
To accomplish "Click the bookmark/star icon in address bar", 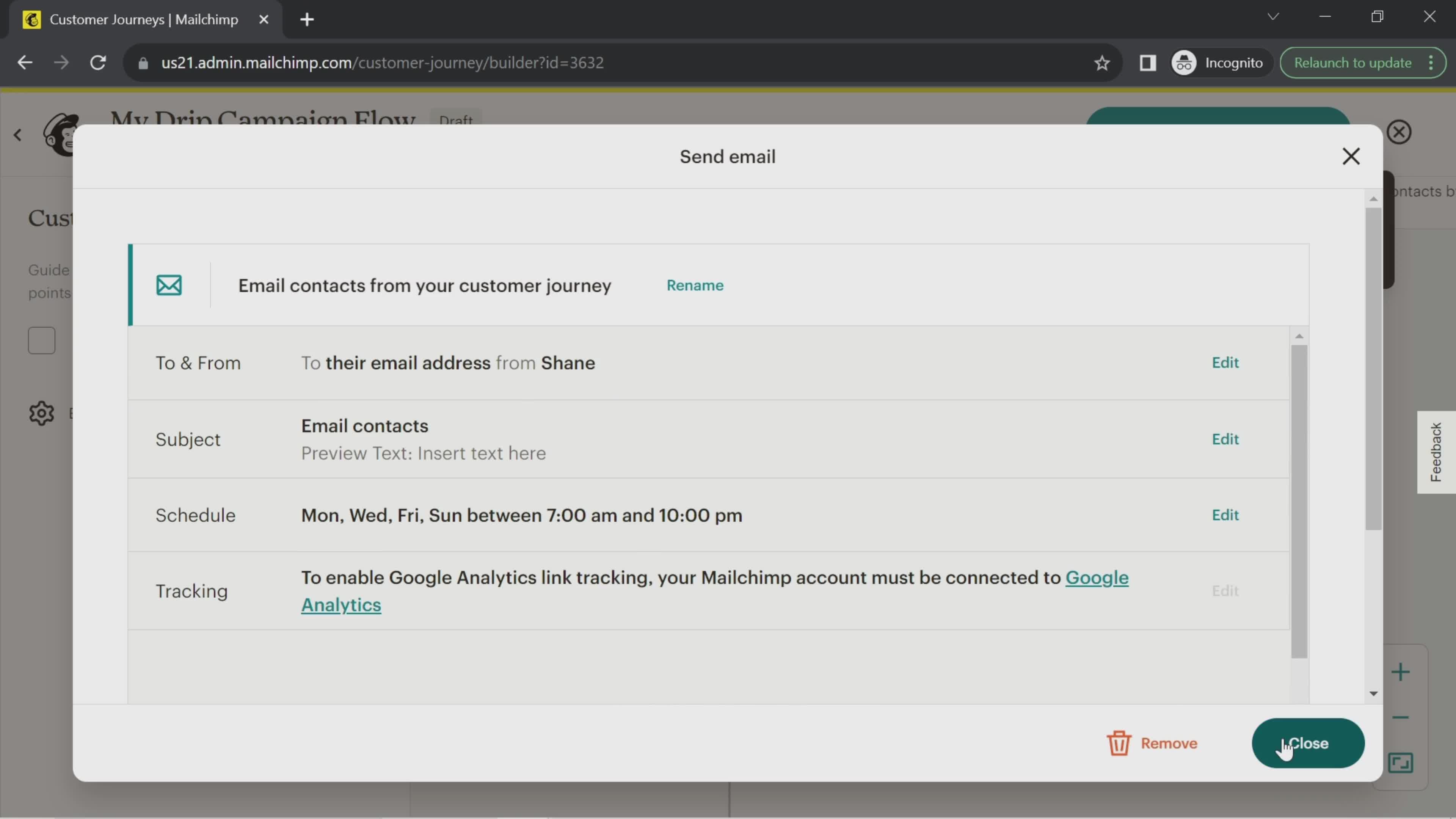I will (1102, 62).
